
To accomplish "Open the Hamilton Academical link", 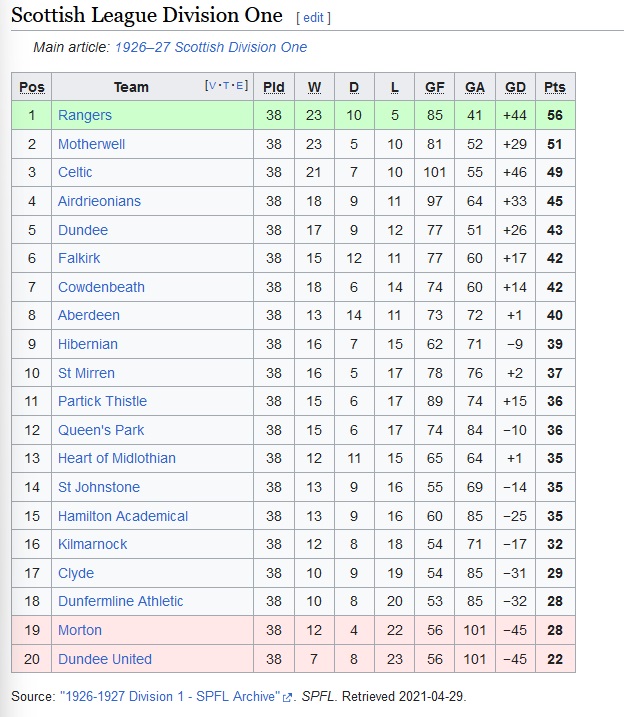I will (x=123, y=516).
